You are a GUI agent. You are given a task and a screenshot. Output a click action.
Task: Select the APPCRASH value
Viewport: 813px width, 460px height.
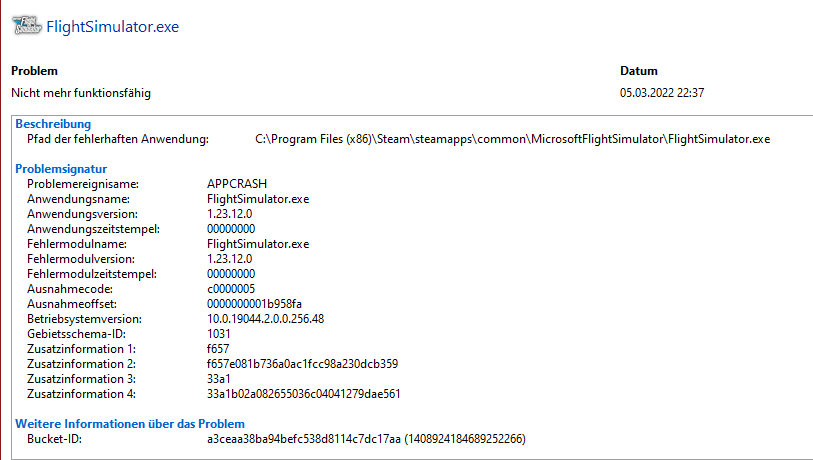point(237,184)
